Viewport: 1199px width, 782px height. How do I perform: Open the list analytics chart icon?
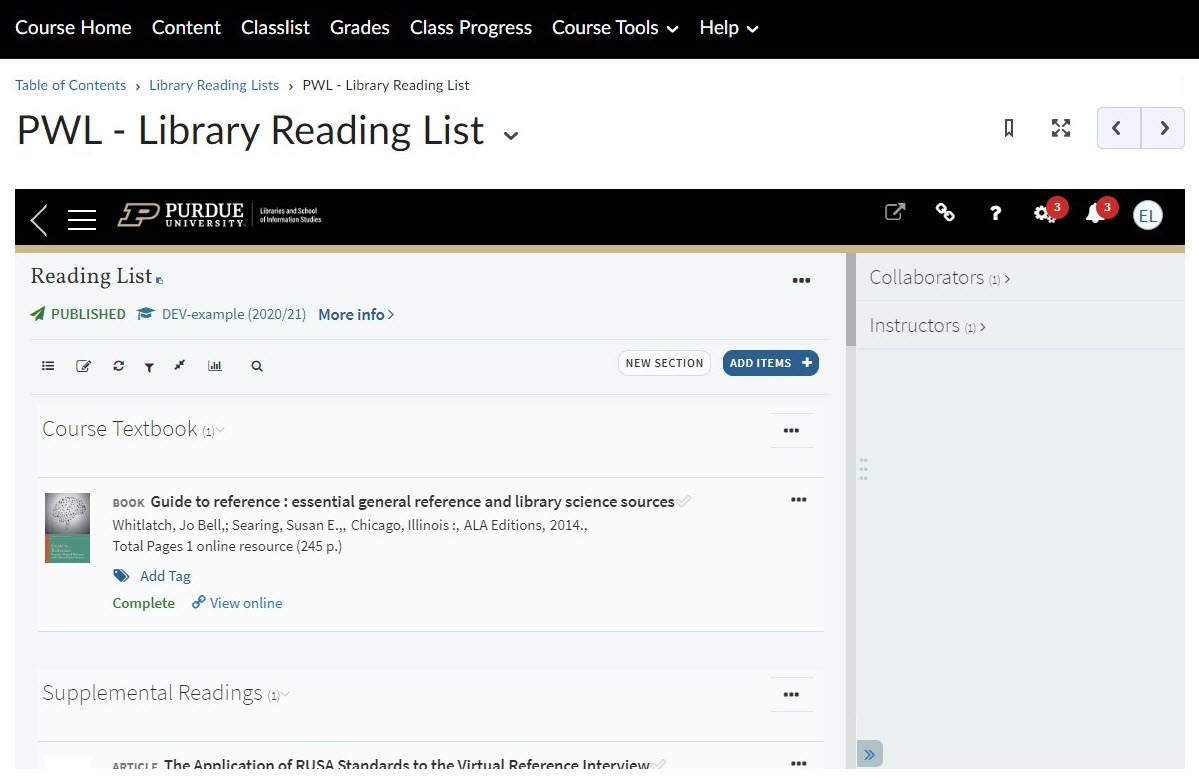coord(214,365)
